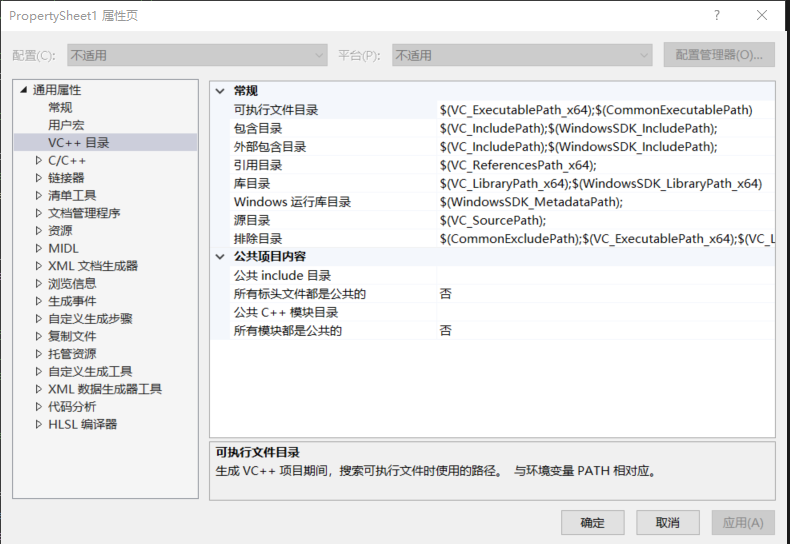Close the PropertySheet1 属性页 dialog
Screen dimensions: 790x544
coord(762,15)
